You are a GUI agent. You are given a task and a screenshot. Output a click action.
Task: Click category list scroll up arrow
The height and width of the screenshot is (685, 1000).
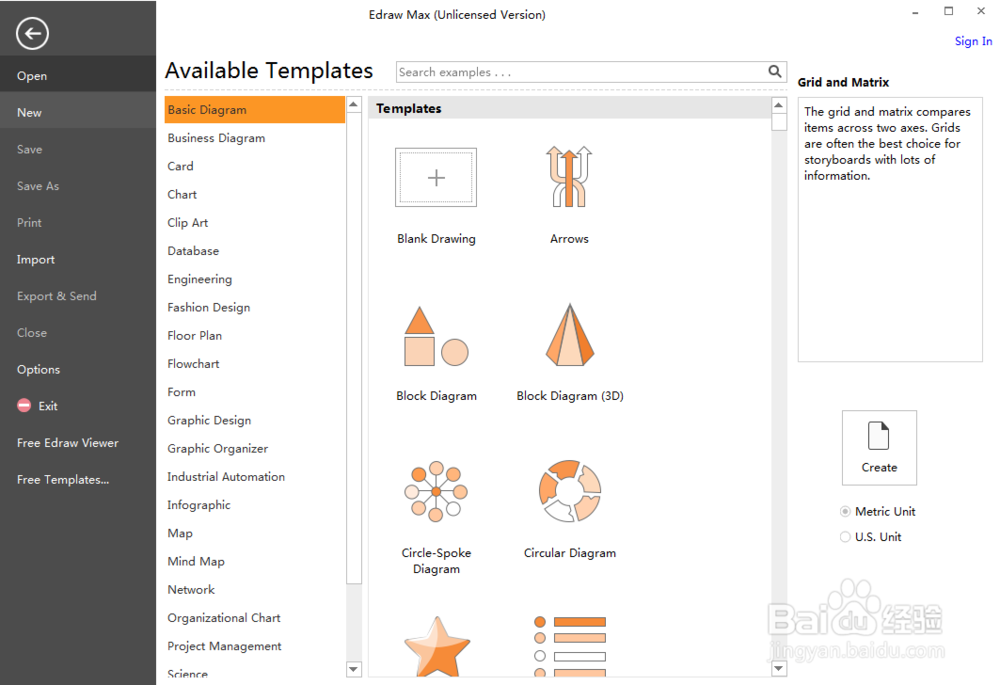coord(353,105)
